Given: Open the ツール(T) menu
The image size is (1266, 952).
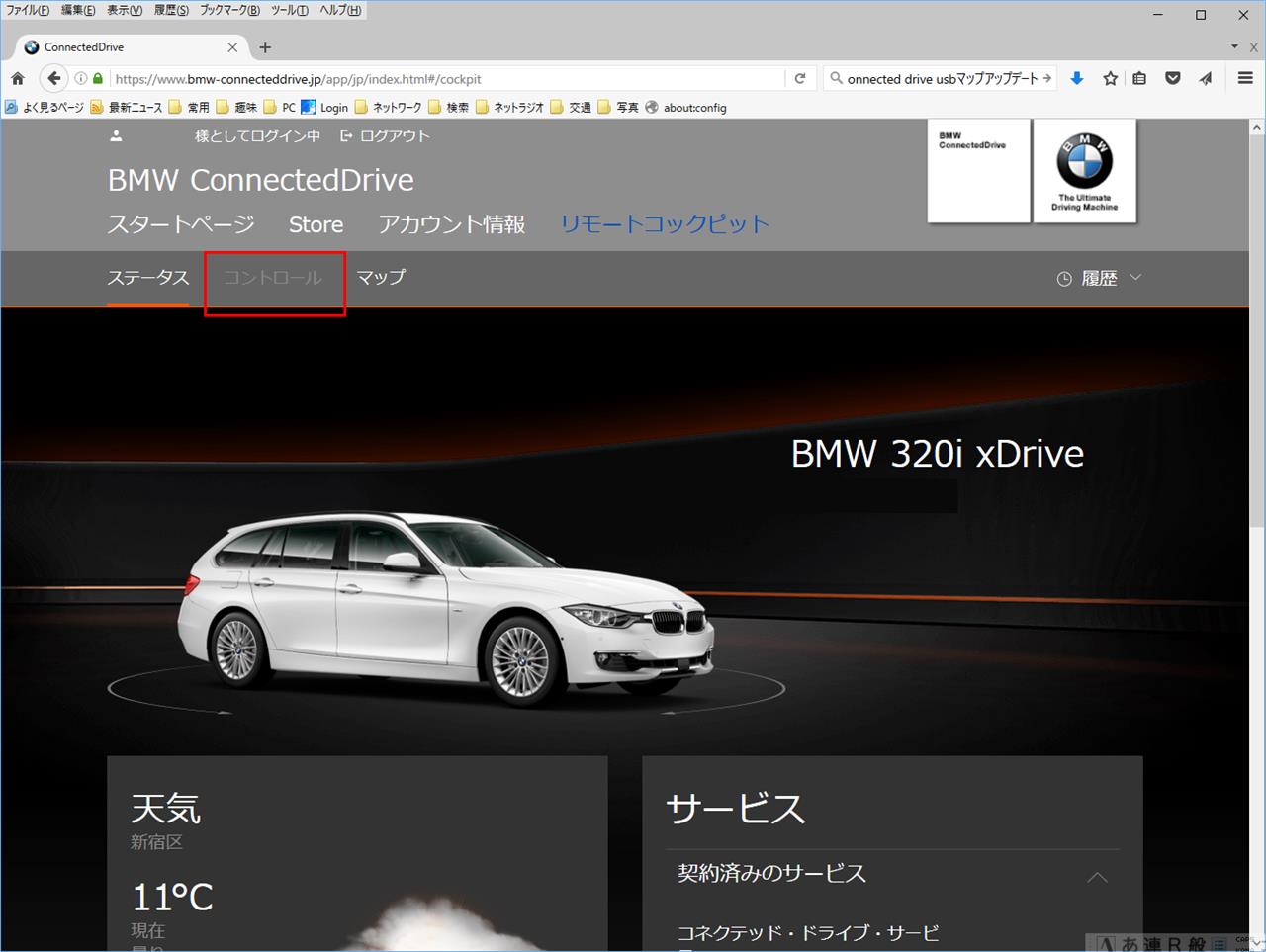Looking at the screenshot, I should pyautogui.click(x=289, y=10).
